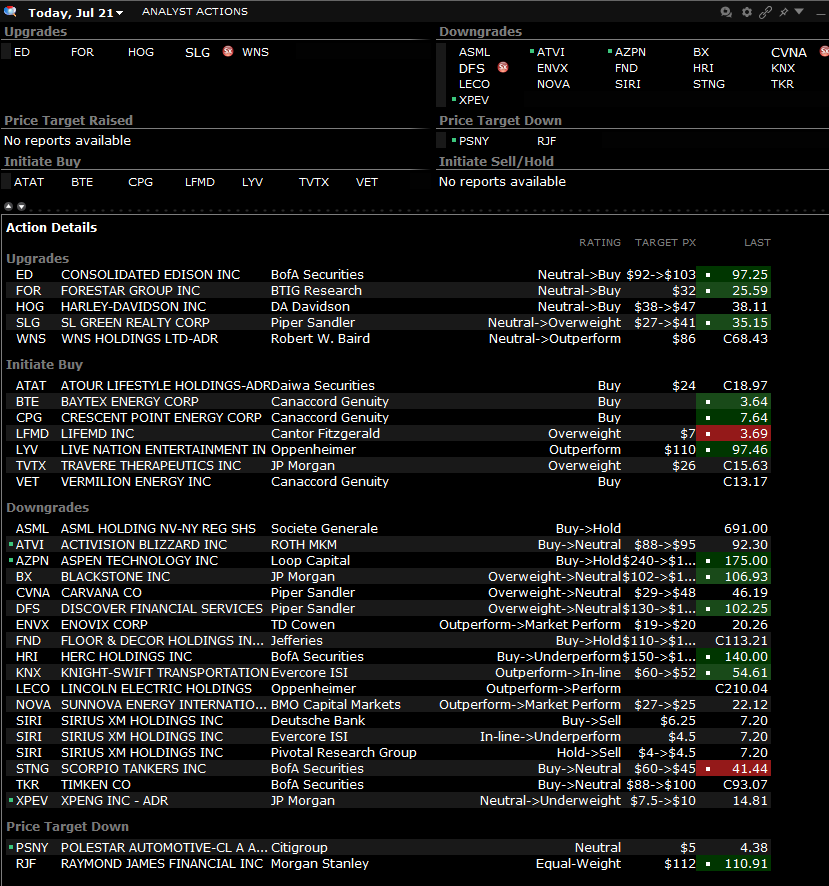Click the small down navigation arrow below sections
The width and height of the screenshot is (829, 886).
click(21, 206)
